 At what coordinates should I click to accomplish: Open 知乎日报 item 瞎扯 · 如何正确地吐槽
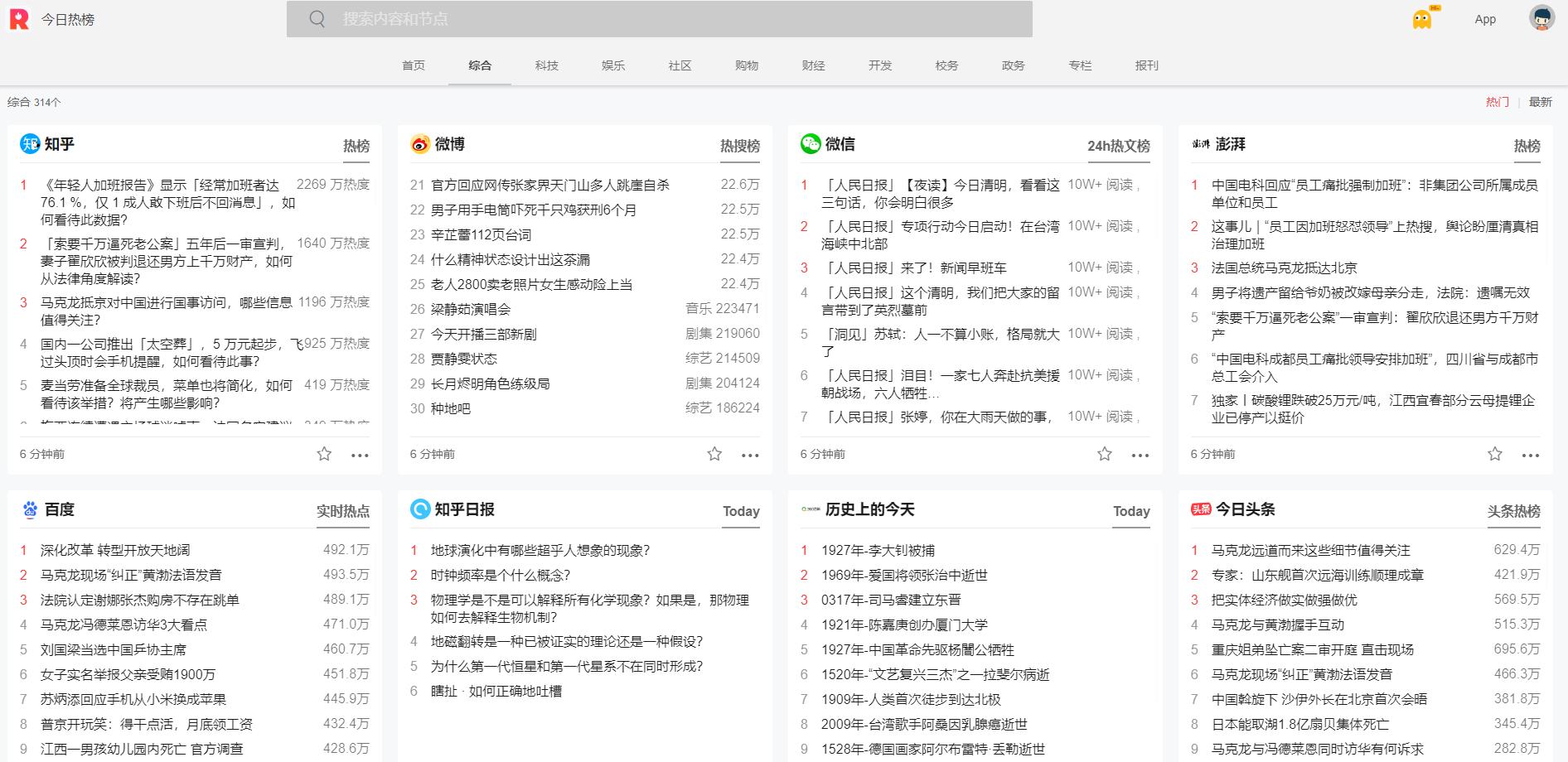[496, 691]
